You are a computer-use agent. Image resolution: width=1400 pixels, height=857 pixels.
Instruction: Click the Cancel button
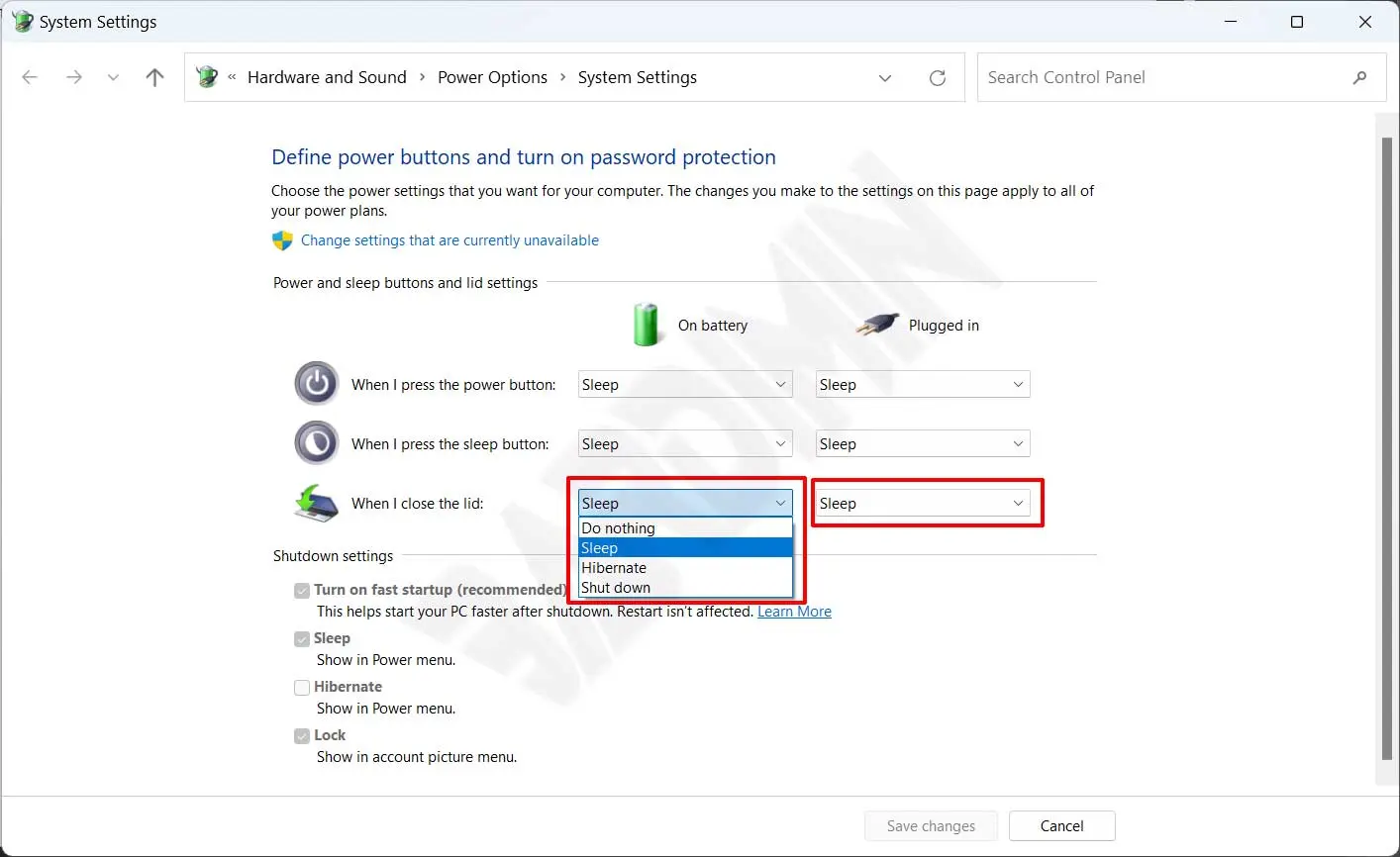click(1061, 826)
